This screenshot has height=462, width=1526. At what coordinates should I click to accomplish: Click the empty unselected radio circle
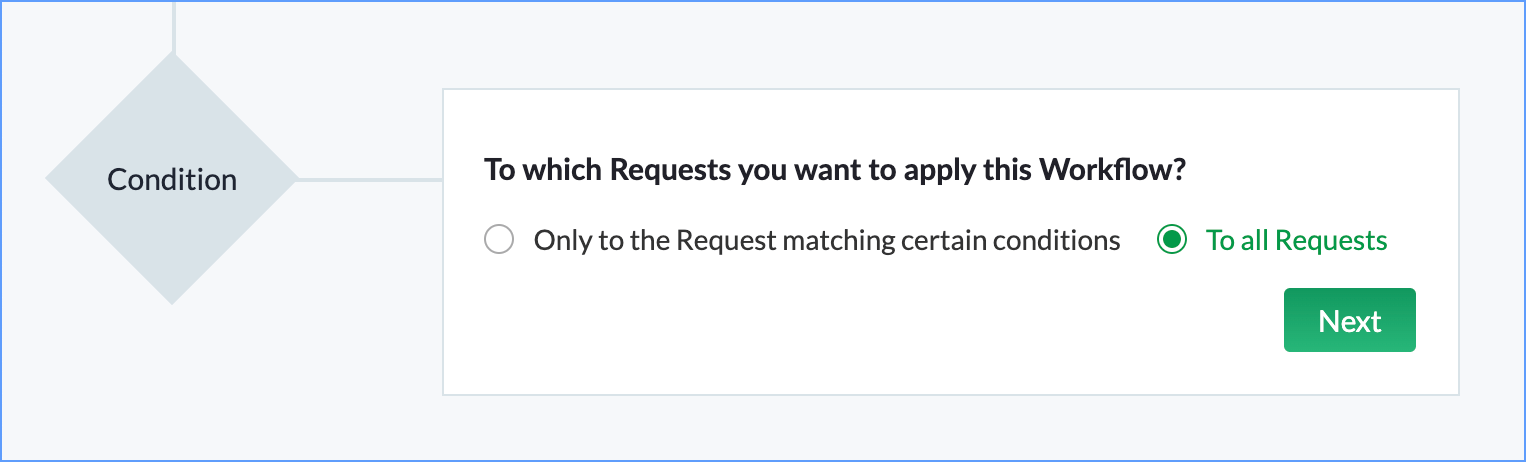499,240
